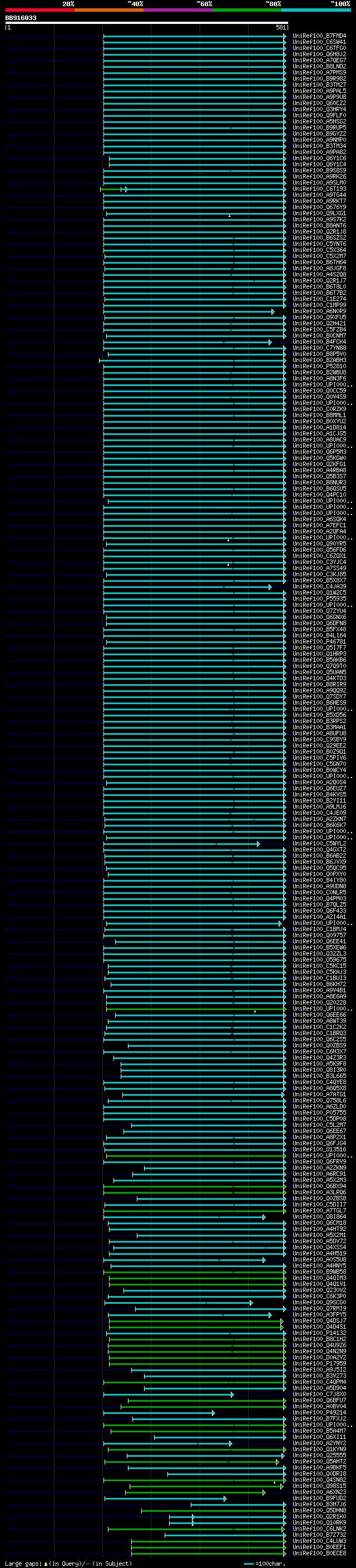
Task: Select UniRef100_O59675 hit name
Action: [319, 960]
